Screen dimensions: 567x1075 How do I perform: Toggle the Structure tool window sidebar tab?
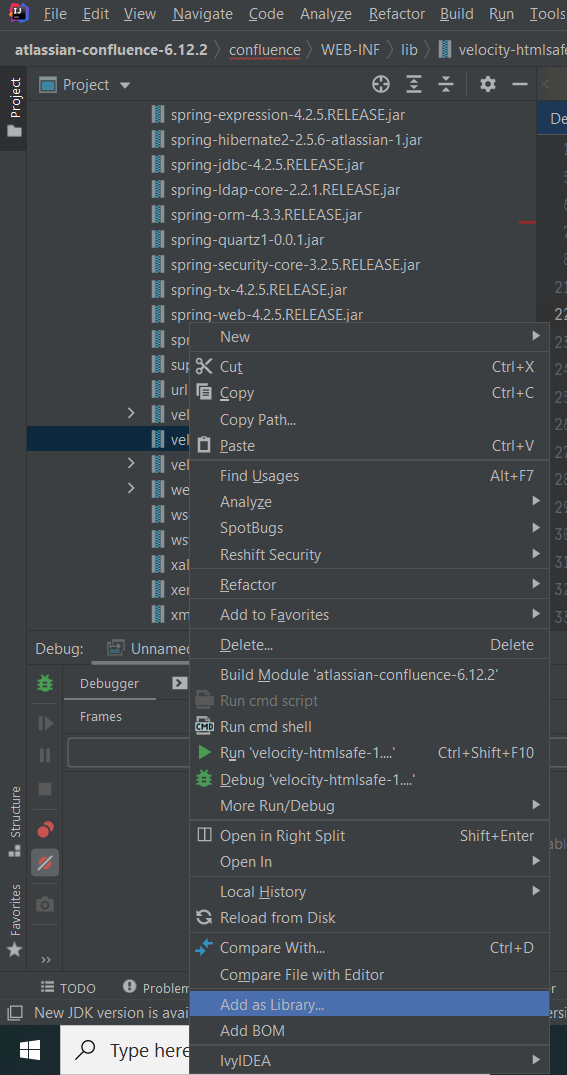[x=14, y=821]
